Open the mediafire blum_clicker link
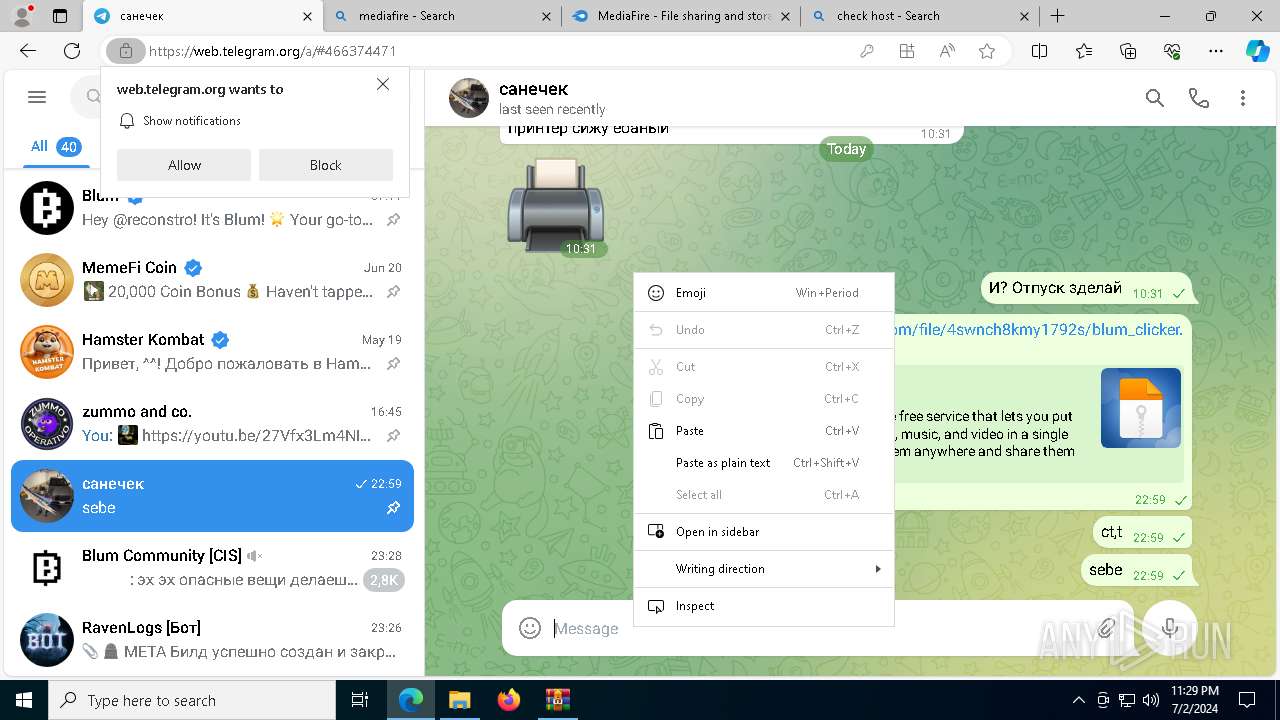This screenshot has width=1280, height=720. [1038, 329]
